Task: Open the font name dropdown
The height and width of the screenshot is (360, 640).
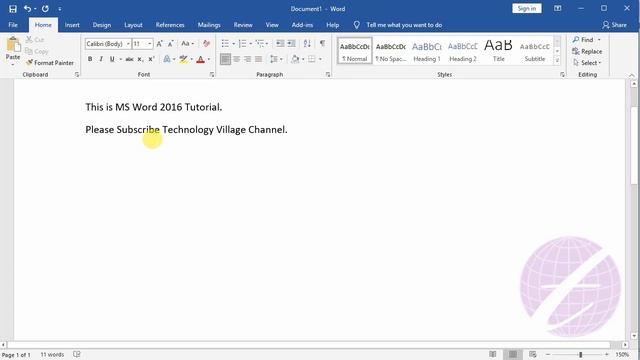Action: coord(128,44)
